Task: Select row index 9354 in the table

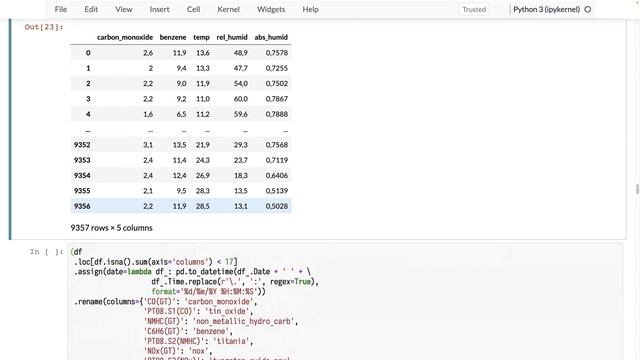Action: 82,175
